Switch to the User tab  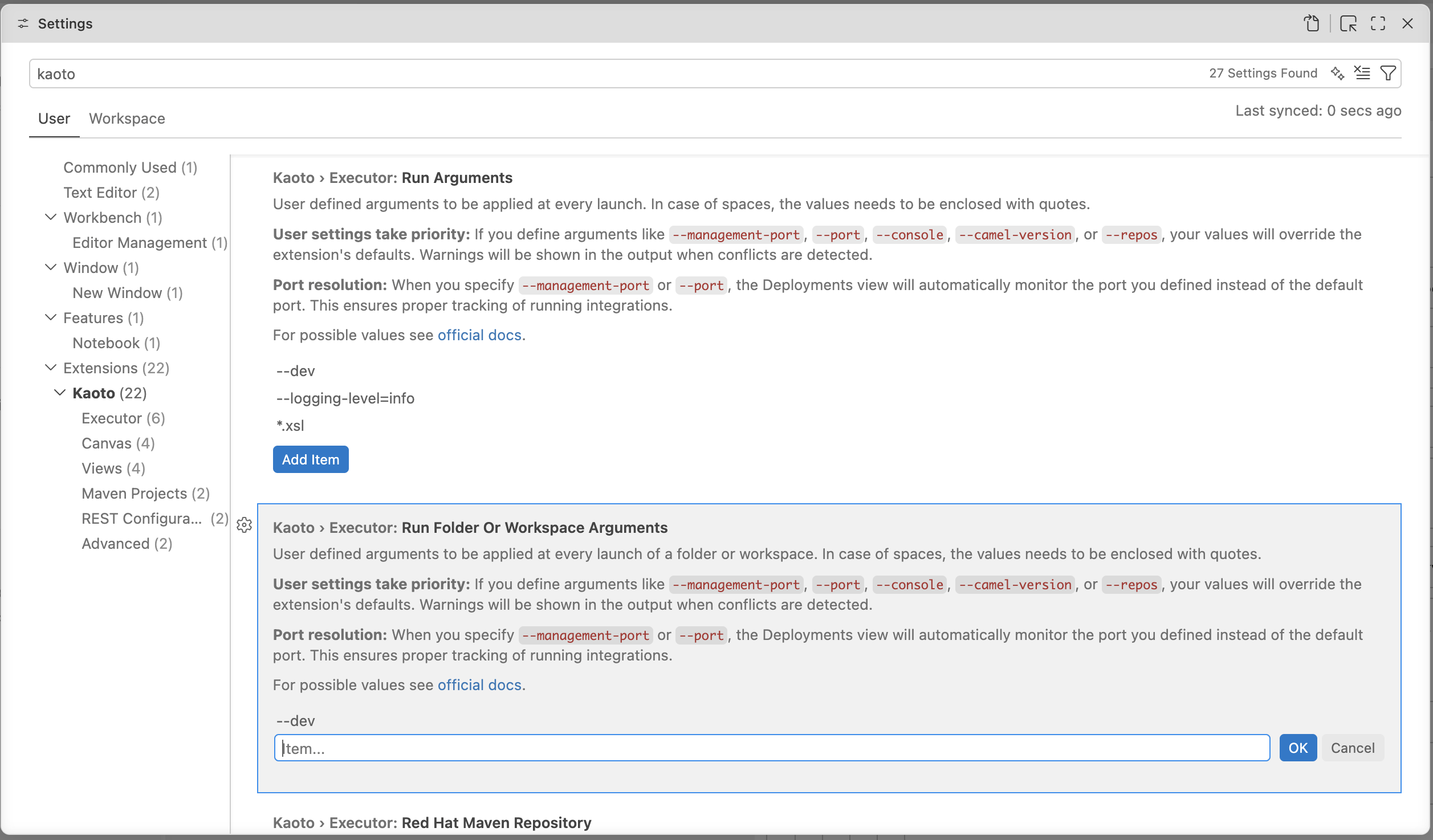coord(54,119)
